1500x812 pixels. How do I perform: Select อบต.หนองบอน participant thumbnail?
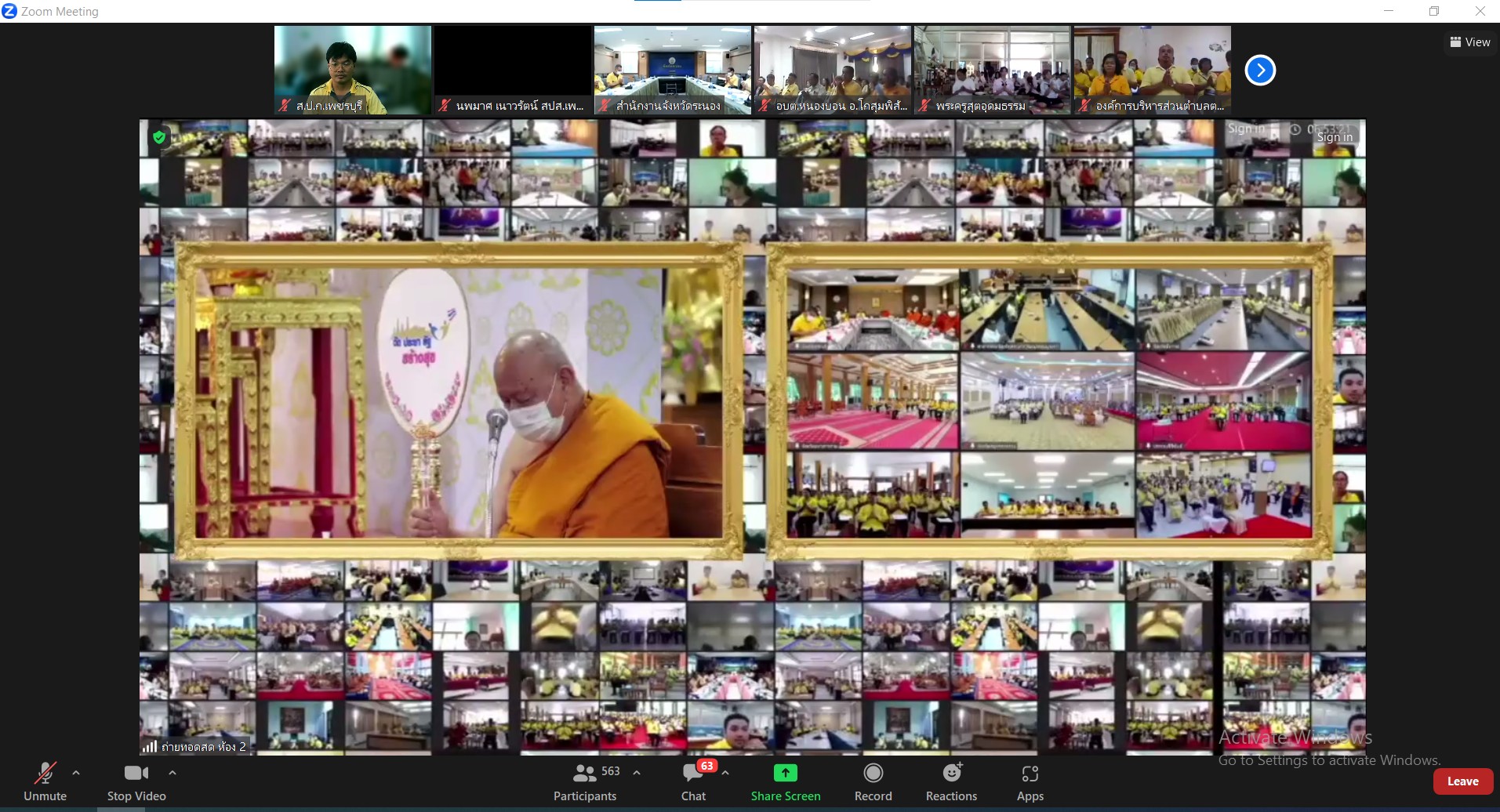(833, 70)
